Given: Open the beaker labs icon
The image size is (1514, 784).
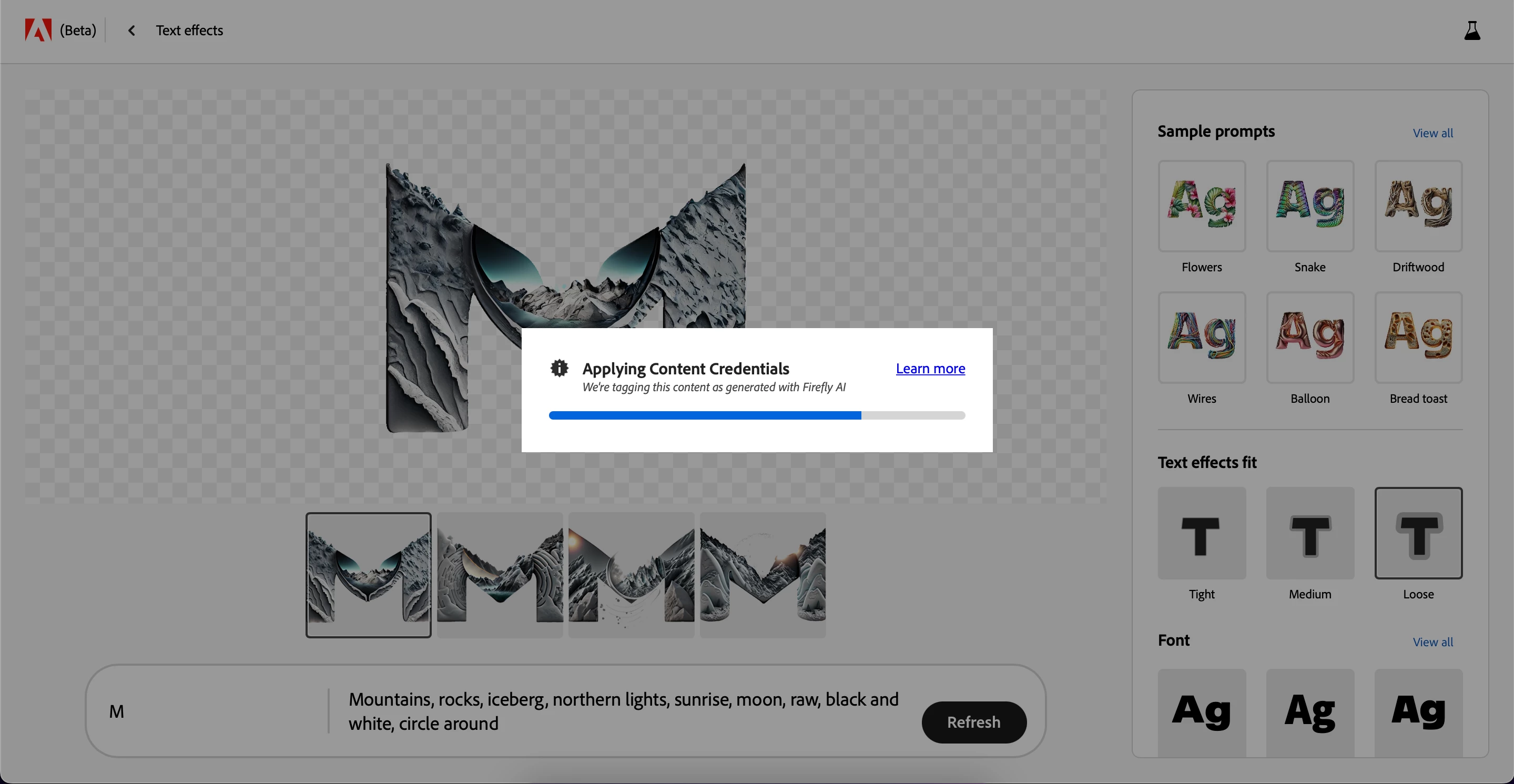Looking at the screenshot, I should 1472,30.
